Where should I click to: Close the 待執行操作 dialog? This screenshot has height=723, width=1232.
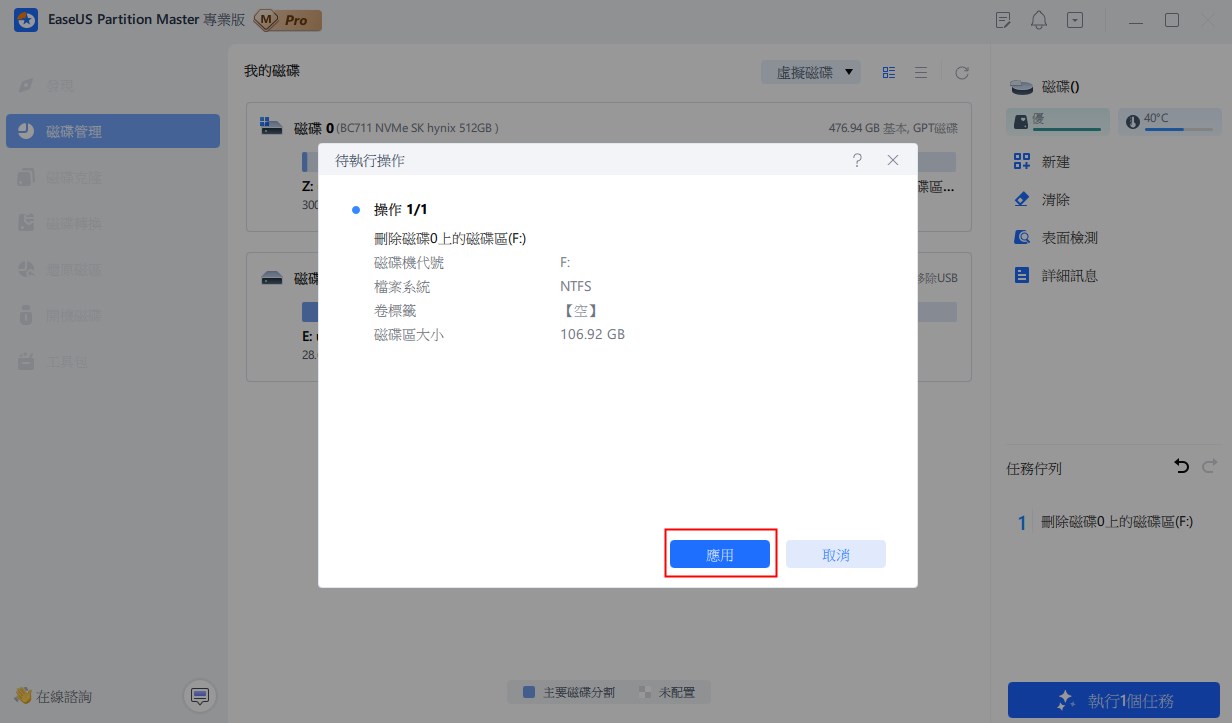point(893,160)
